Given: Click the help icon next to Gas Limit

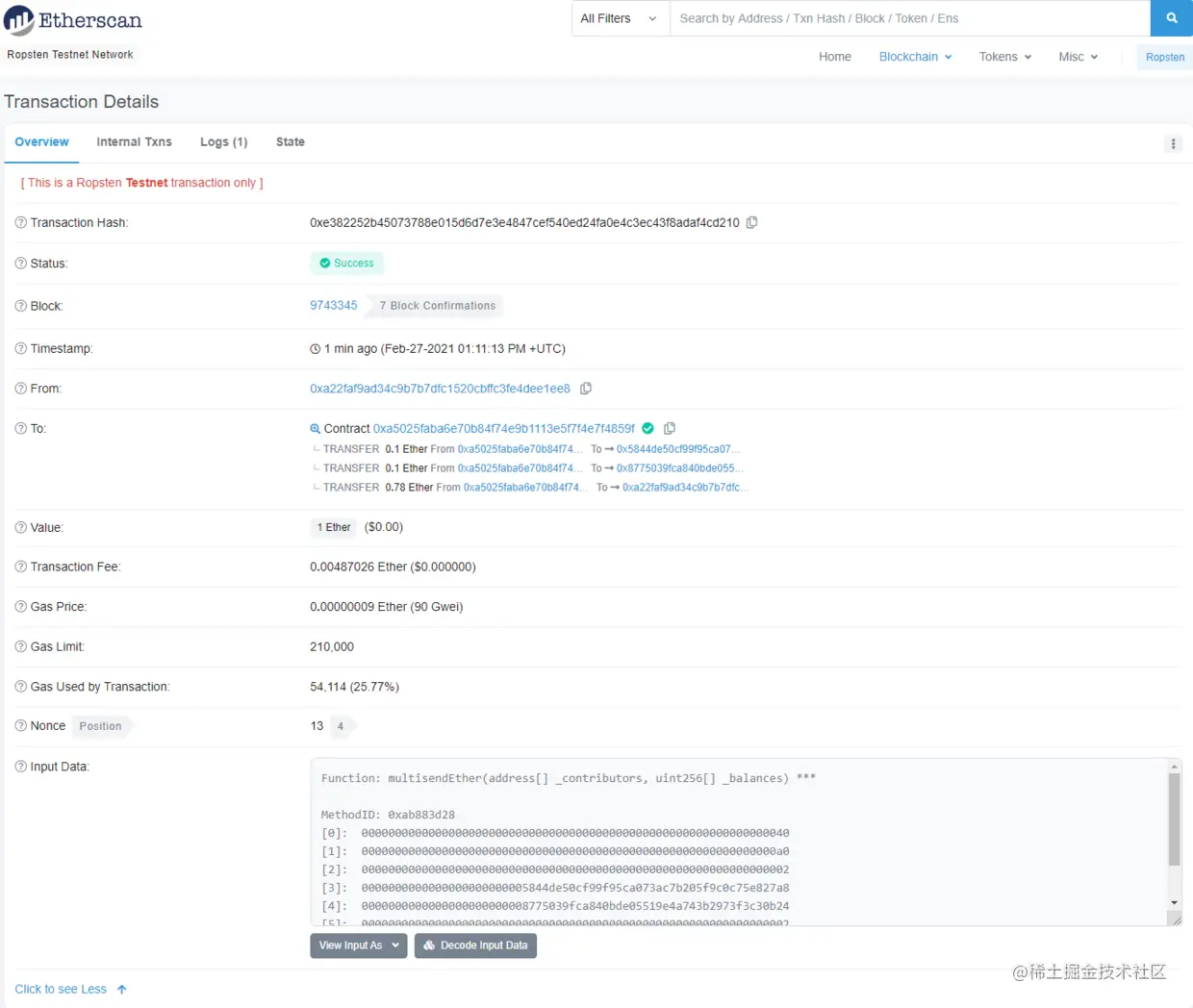Looking at the screenshot, I should click(20, 646).
